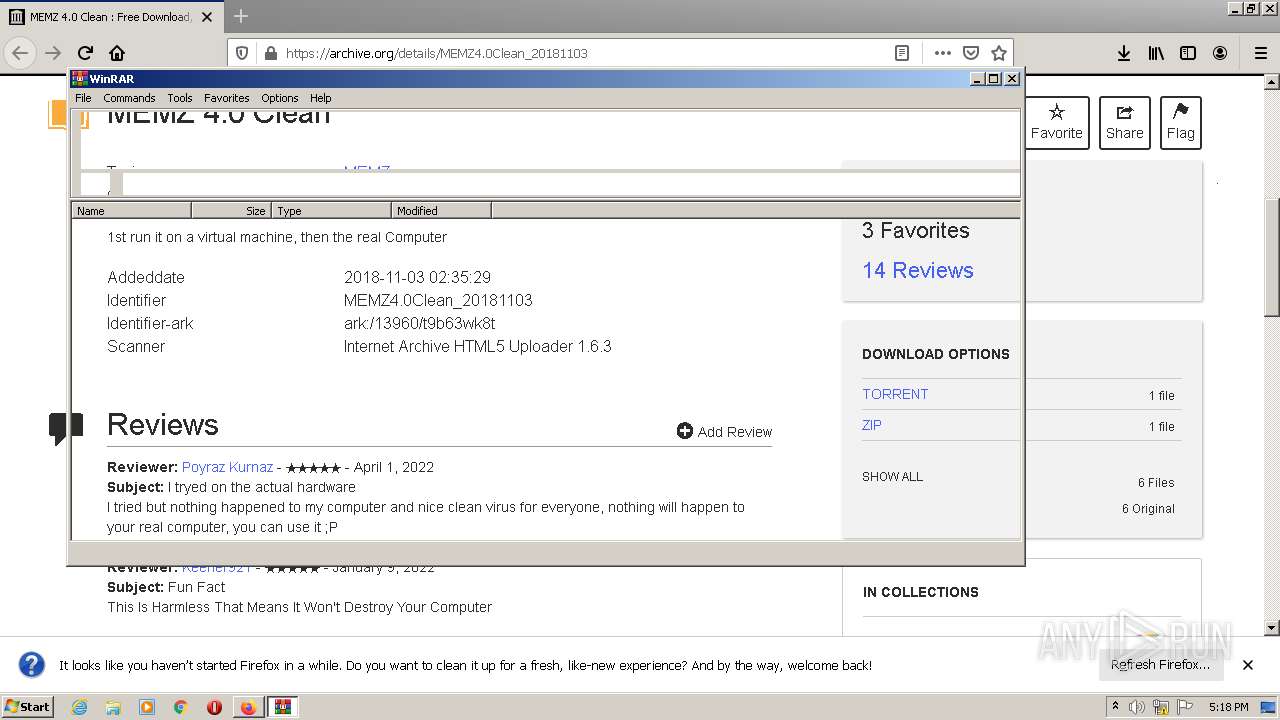Open WinRAR Favorites menu
The width and height of the screenshot is (1280, 720).
227,98
